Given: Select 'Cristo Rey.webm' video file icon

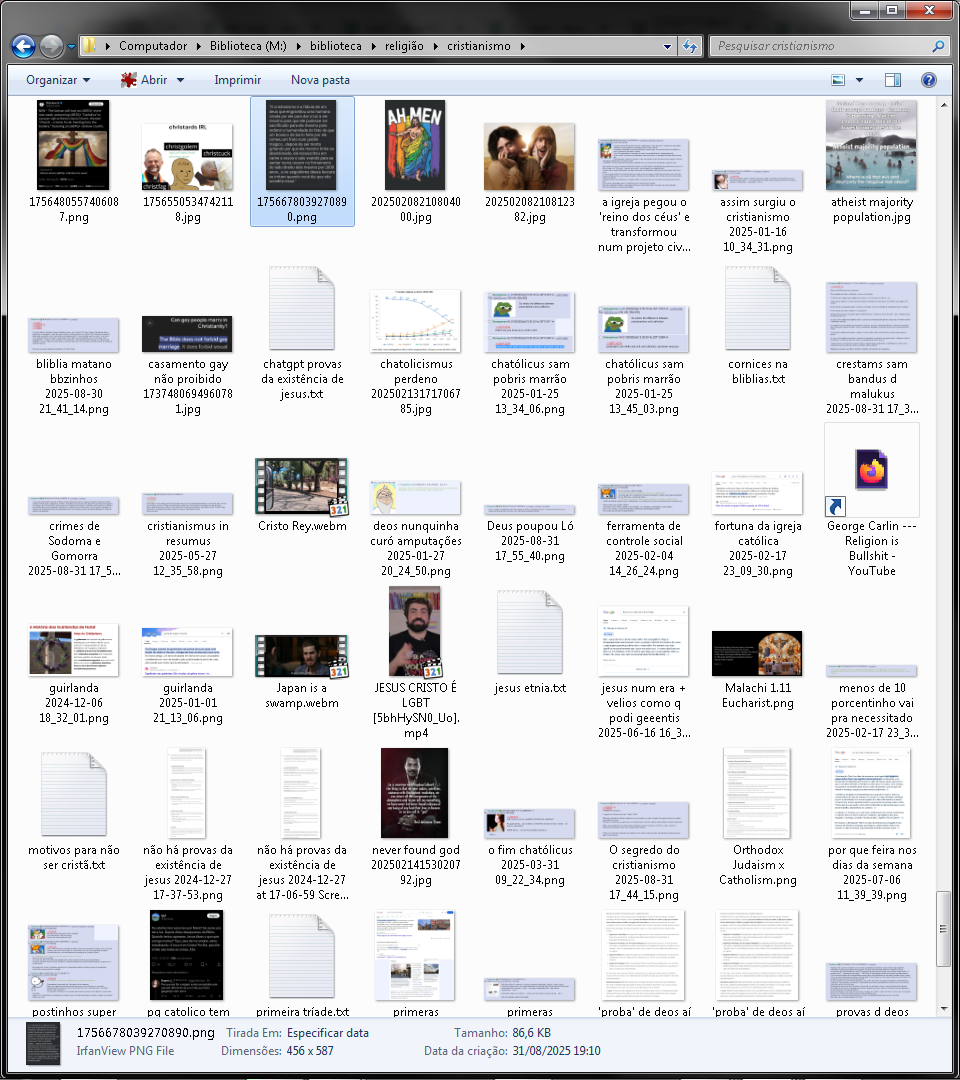Looking at the screenshot, I should (302, 486).
